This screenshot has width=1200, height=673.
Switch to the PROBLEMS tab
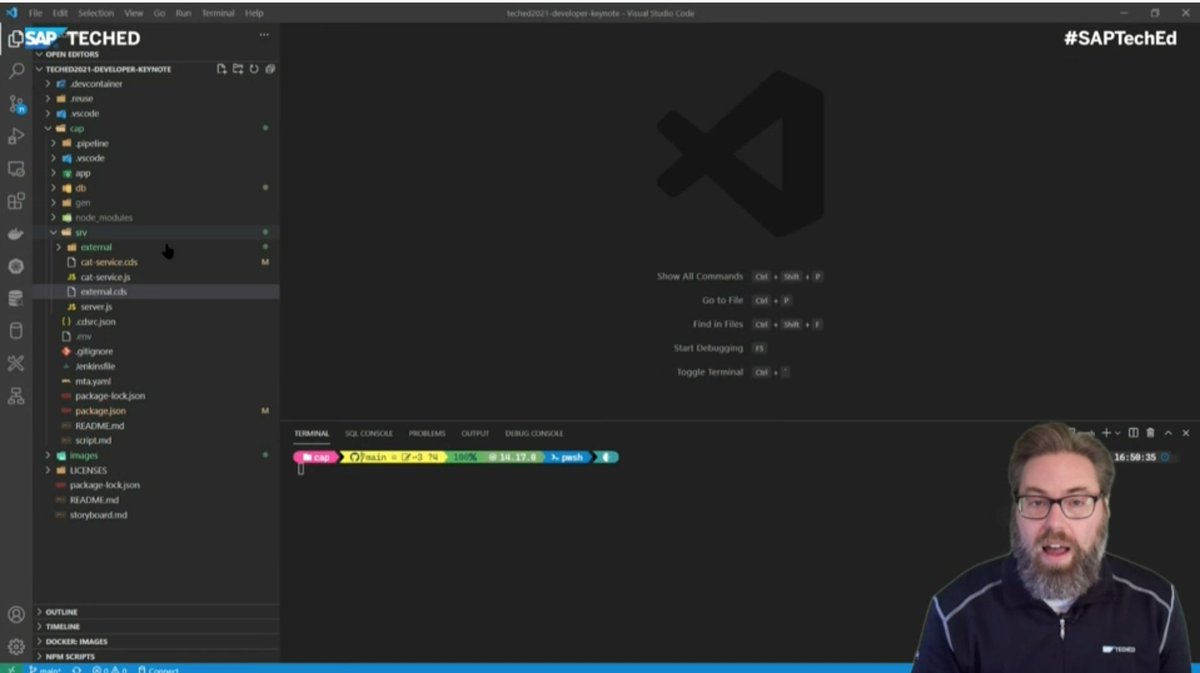[x=427, y=433]
